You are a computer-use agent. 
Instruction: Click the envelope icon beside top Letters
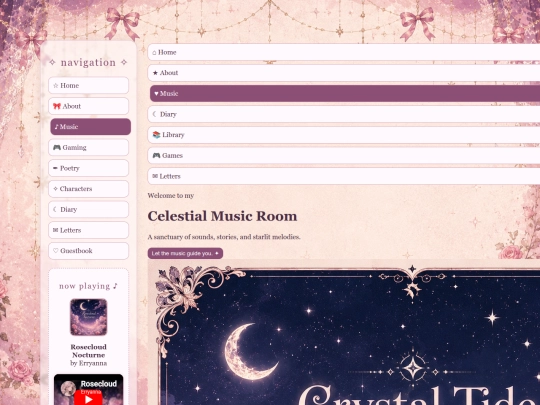(155, 176)
